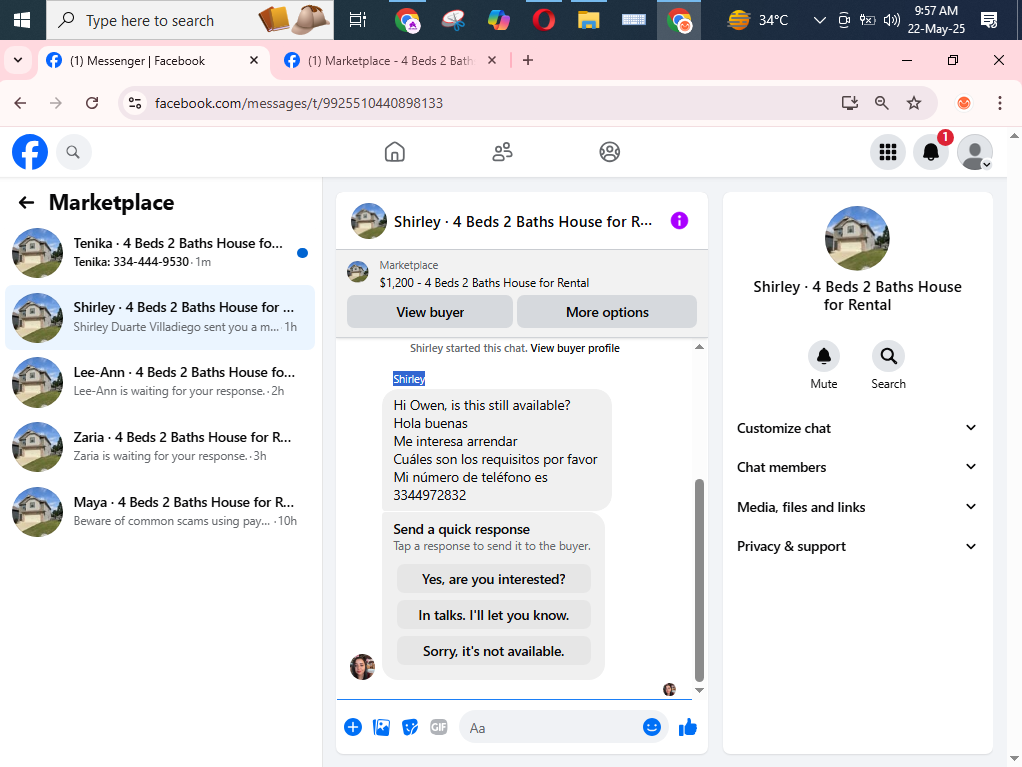Open the account profile avatar menu
The image size is (1022, 767).
[974, 152]
